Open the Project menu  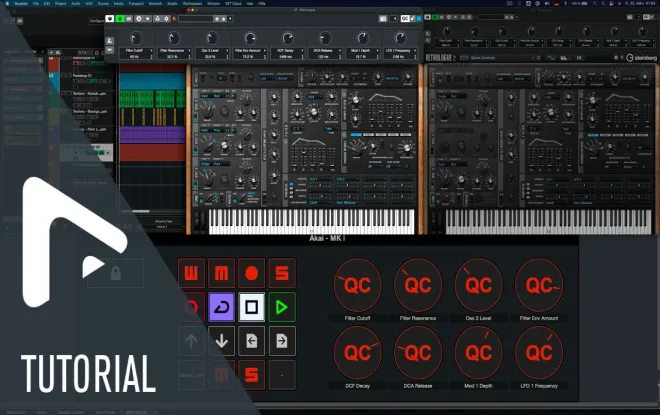click(60, 3)
